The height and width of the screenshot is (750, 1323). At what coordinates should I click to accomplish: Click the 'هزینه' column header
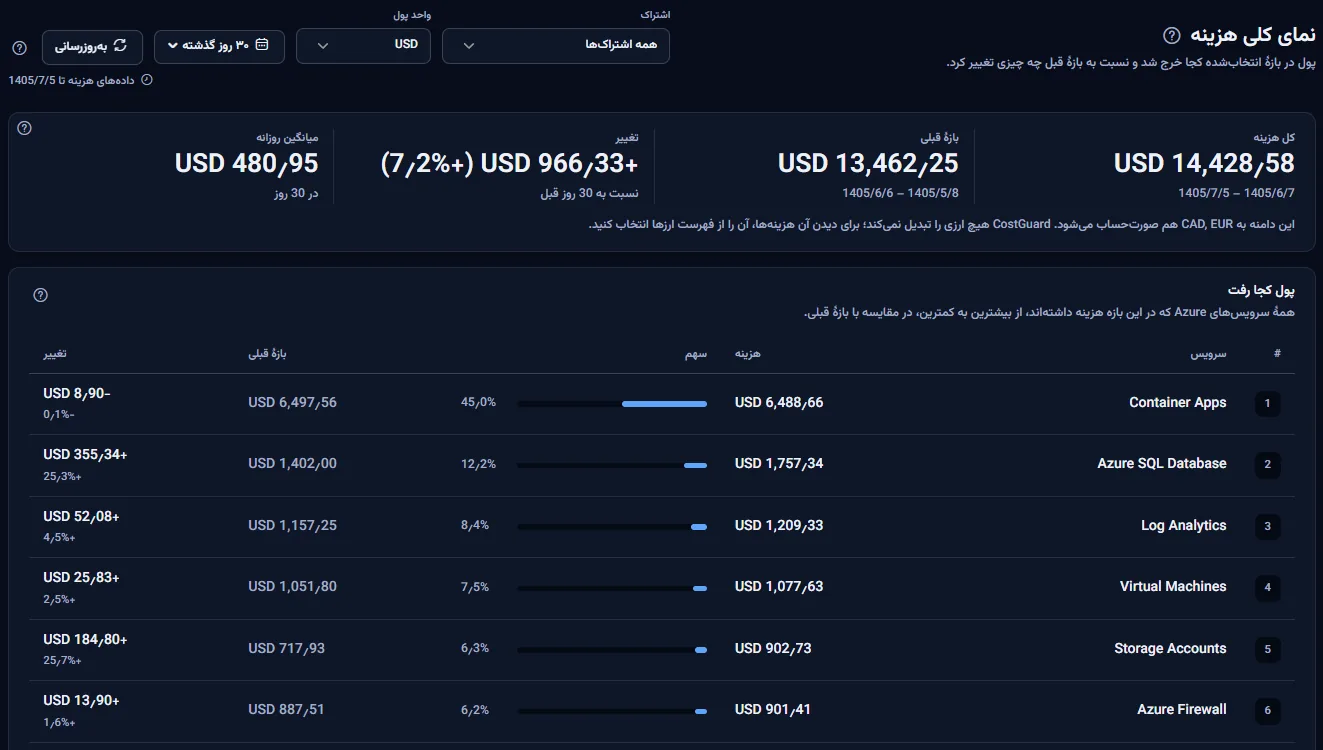click(x=748, y=354)
